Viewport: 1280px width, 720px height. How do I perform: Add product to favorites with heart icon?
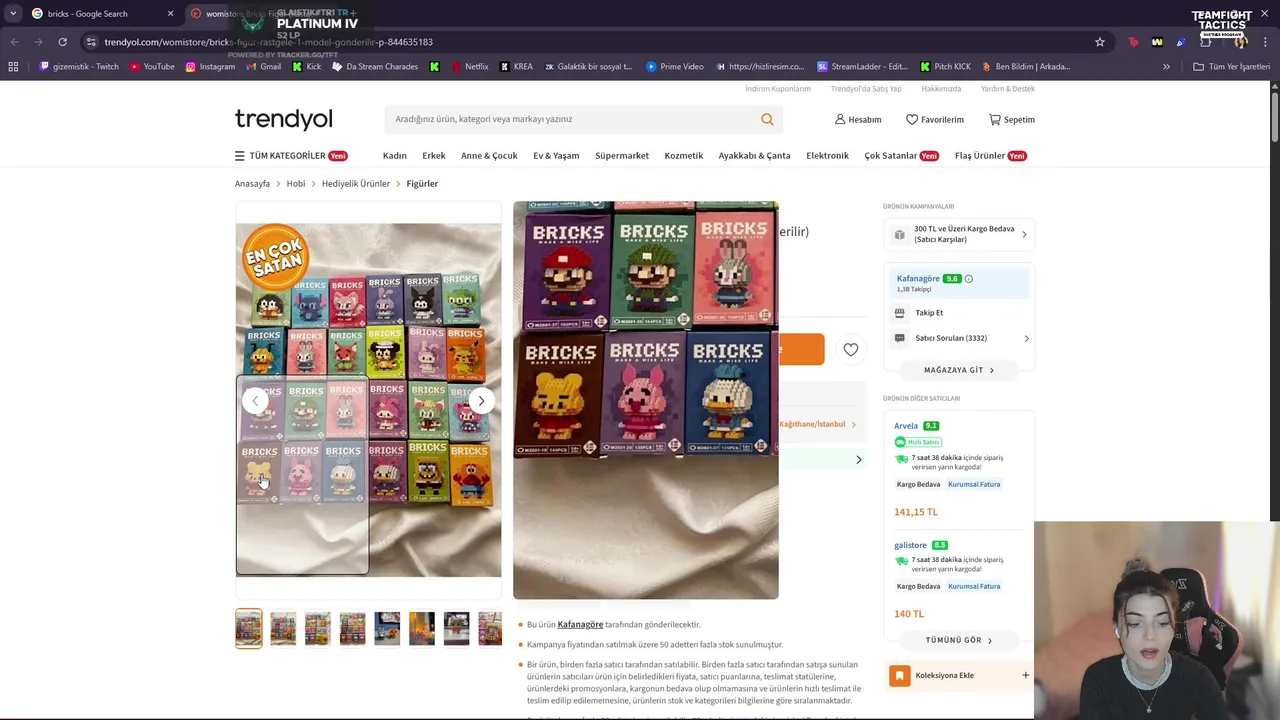click(850, 349)
